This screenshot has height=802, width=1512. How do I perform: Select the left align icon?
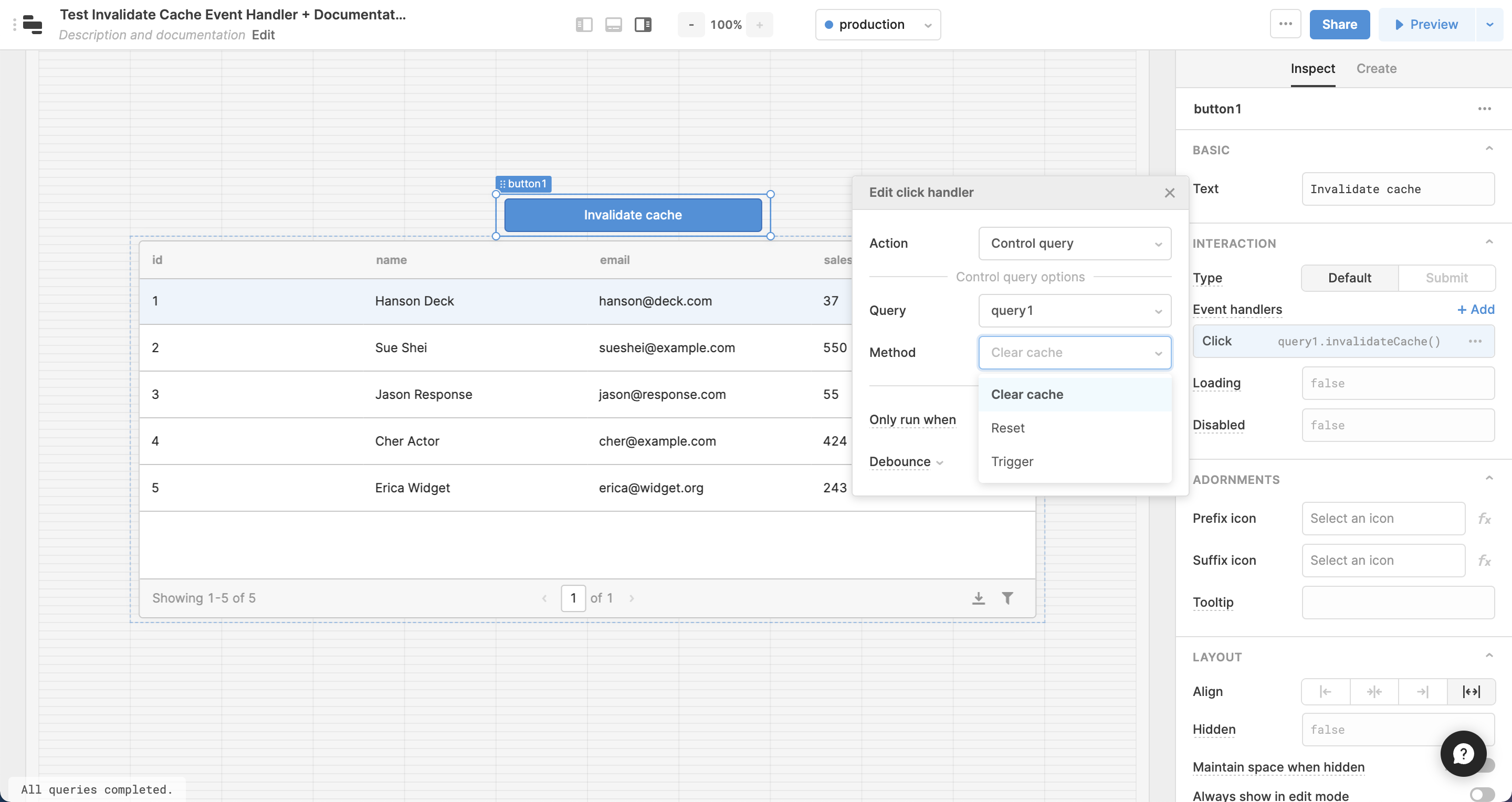[1325, 692]
